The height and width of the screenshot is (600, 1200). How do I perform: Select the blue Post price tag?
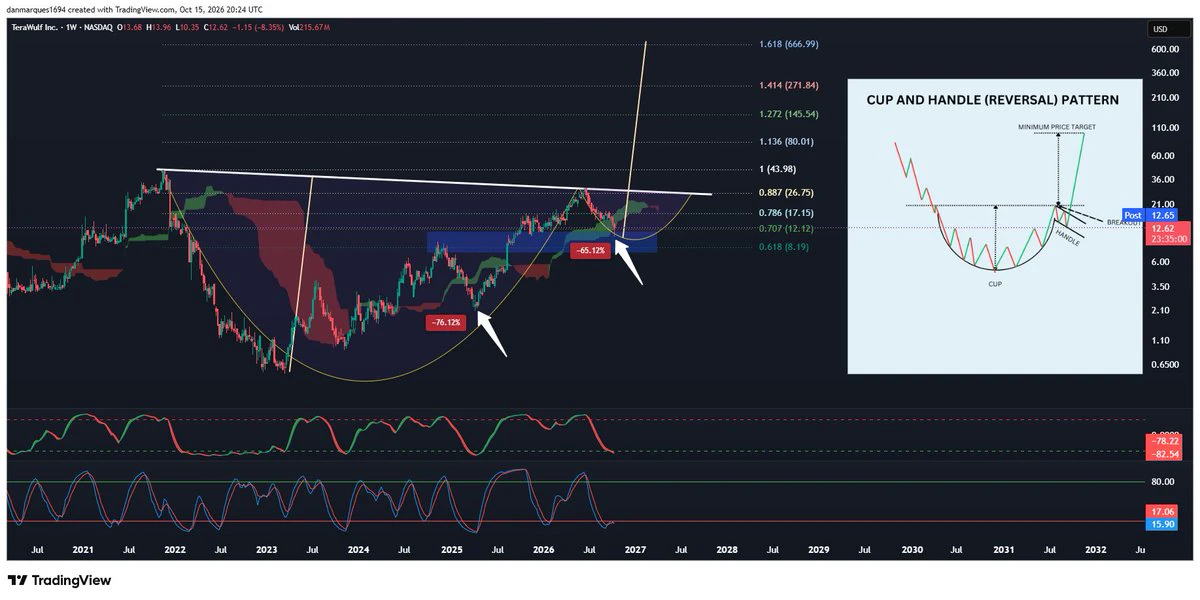1133,215
